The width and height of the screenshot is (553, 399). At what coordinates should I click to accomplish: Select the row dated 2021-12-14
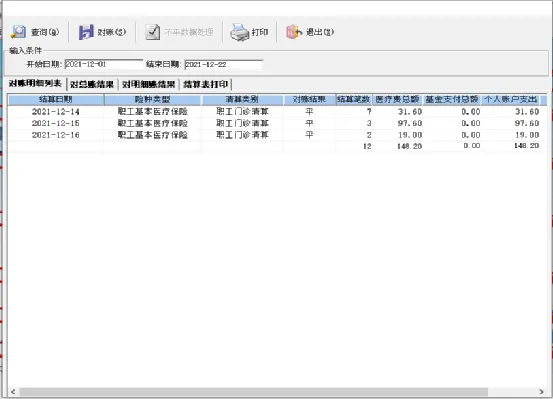[277, 112]
